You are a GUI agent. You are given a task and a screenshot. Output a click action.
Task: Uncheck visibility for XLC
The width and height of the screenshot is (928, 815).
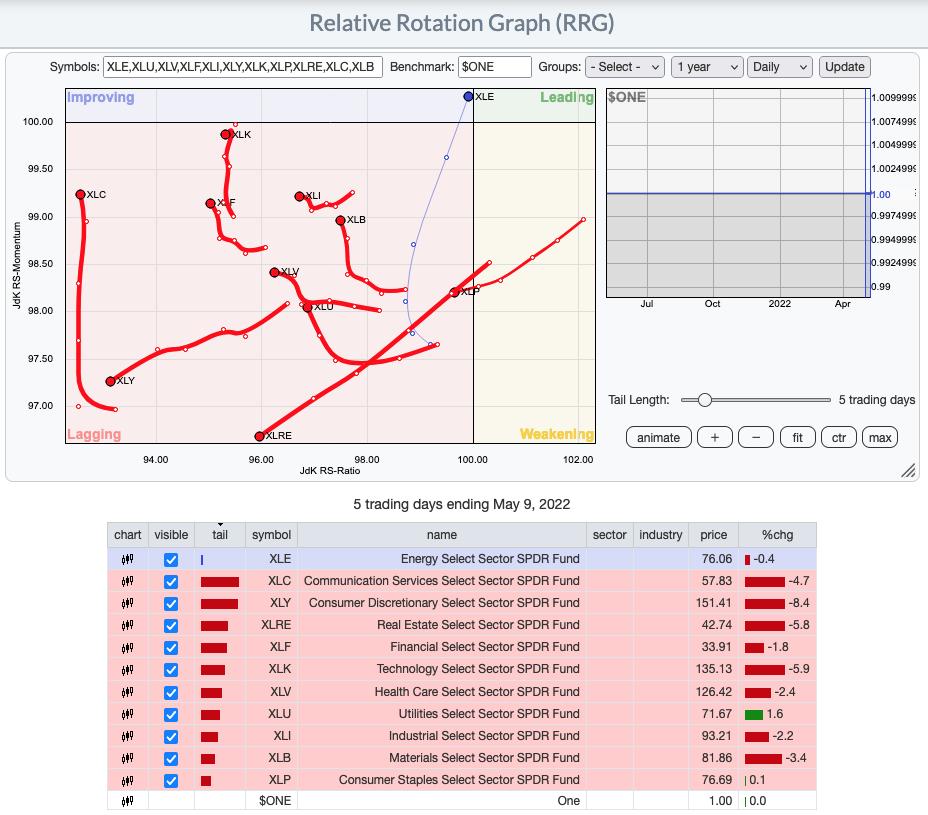pyautogui.click(x=171, y=581)
